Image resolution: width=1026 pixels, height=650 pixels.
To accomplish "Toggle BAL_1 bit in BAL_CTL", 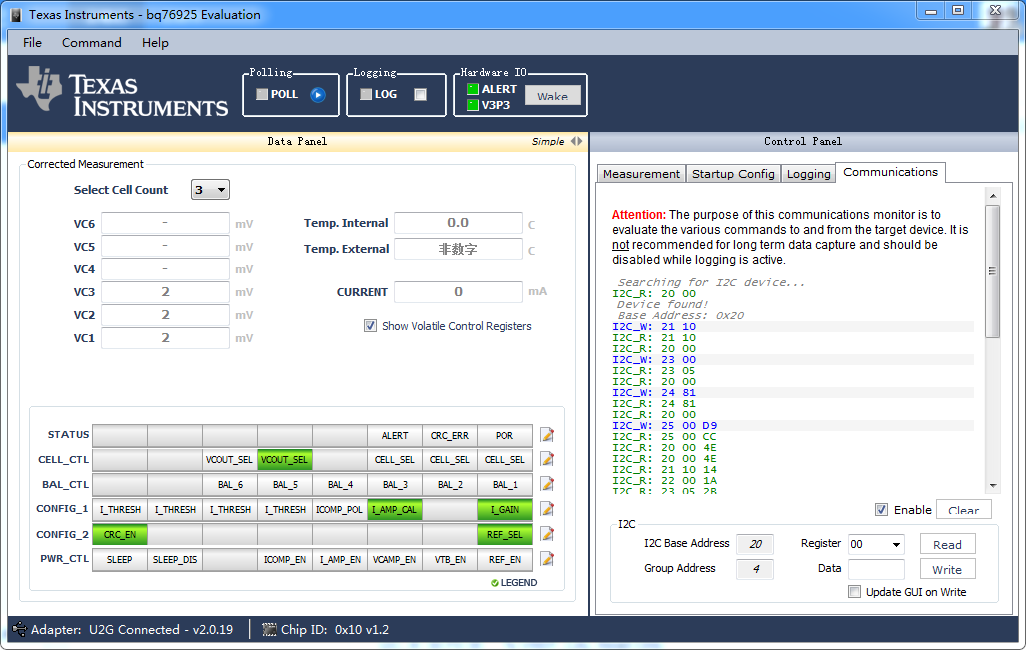I will [x=504, y=484].
